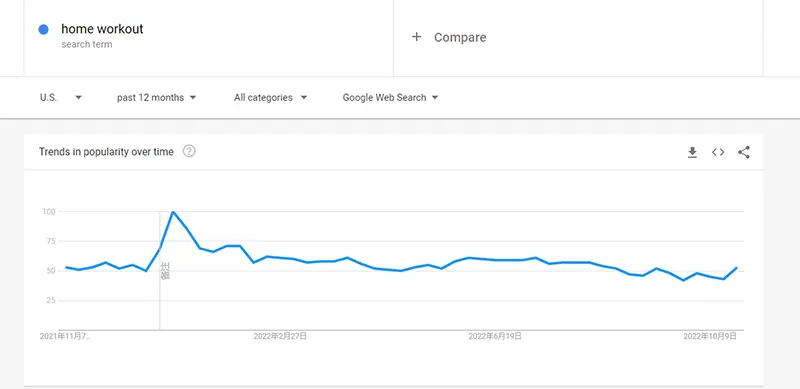This screenshot has width=800, height=389.
Task: Open help for Trends in popularity
Action: click(x=189, y=151)
